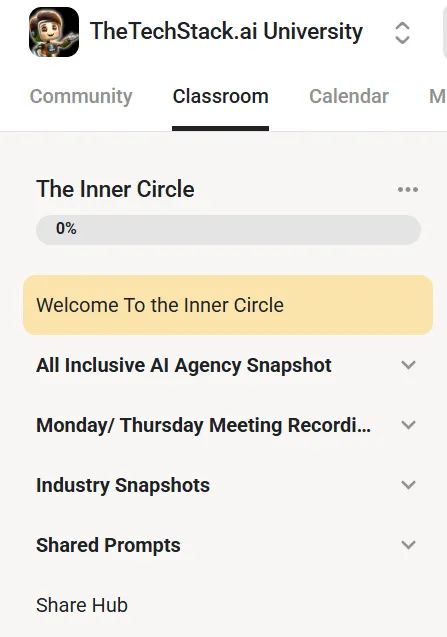Select the Industry Snapshots section title
Viewport: 447px width, 637px height.
click(123, 485)
